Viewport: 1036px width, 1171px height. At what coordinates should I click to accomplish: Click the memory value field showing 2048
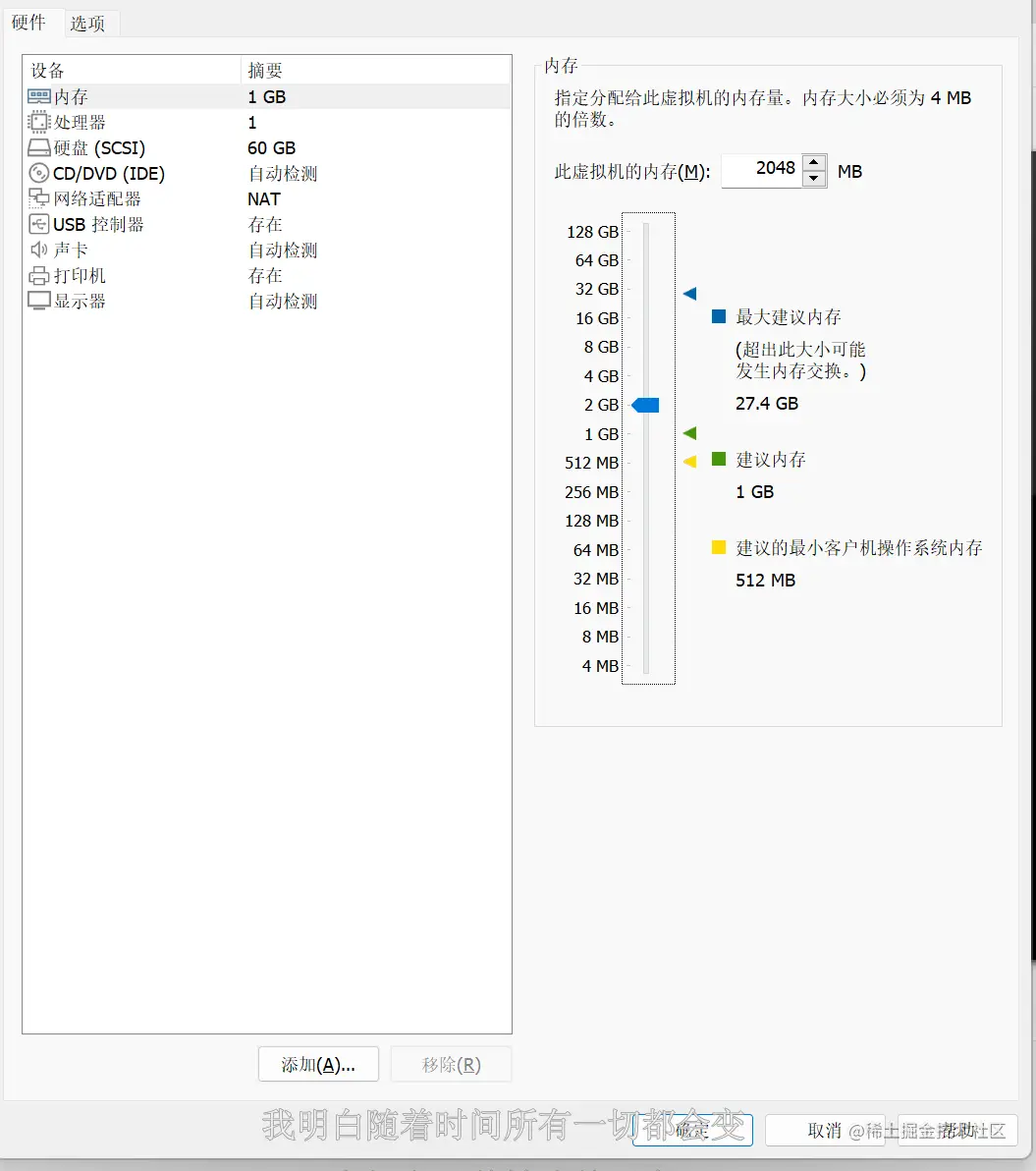click(762, 170)
